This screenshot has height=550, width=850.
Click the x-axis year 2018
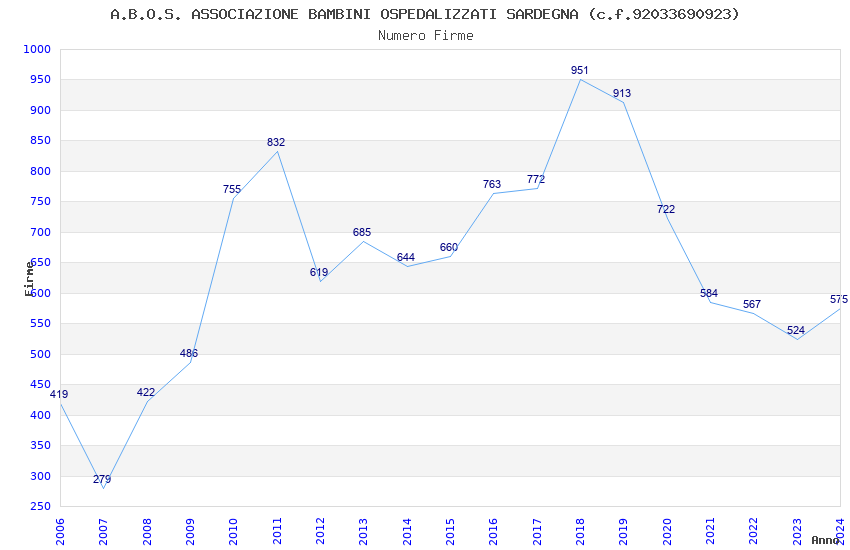(580, 532)
